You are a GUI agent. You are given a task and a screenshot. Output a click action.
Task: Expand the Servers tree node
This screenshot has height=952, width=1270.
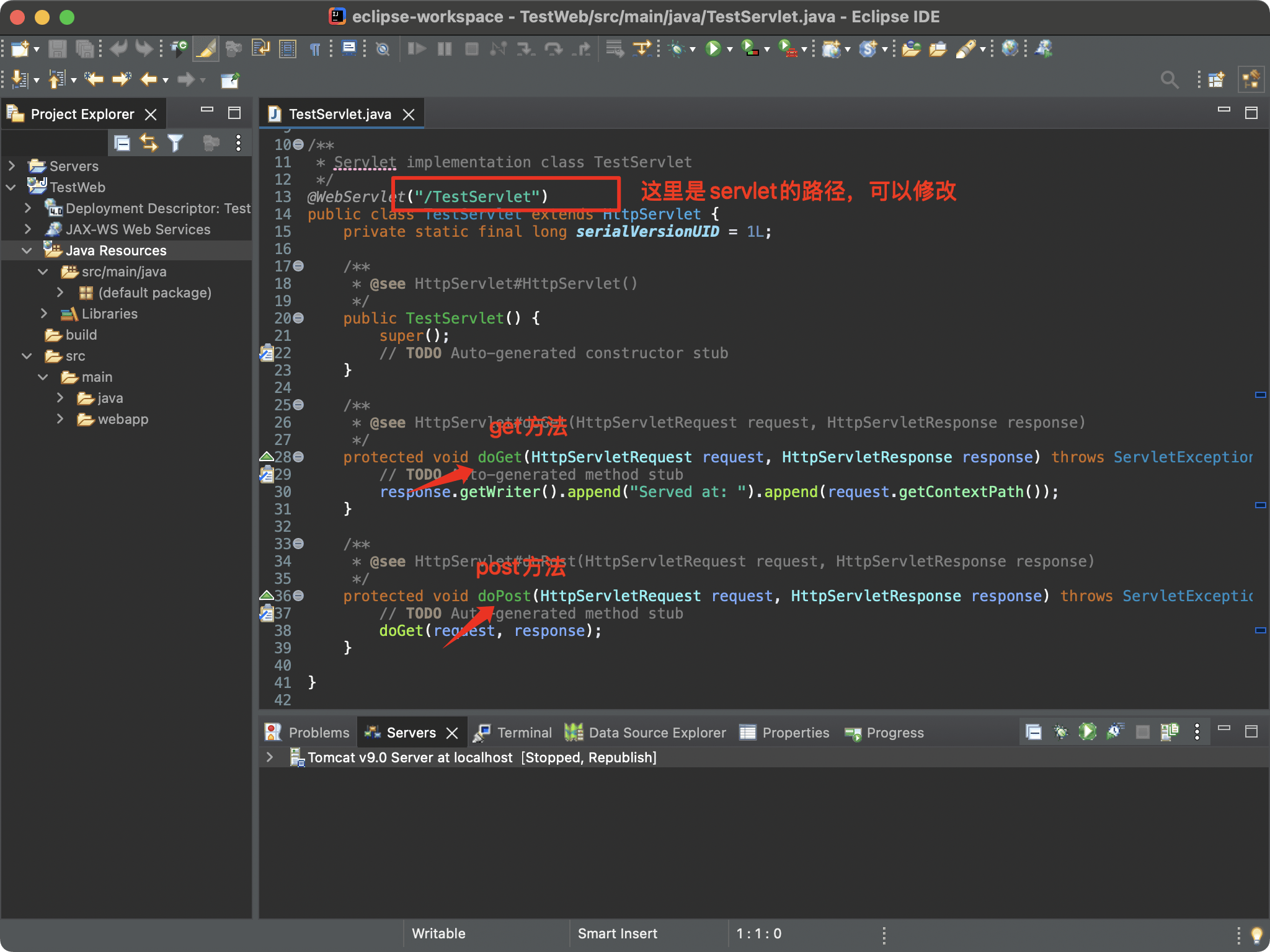pos(12,166)
